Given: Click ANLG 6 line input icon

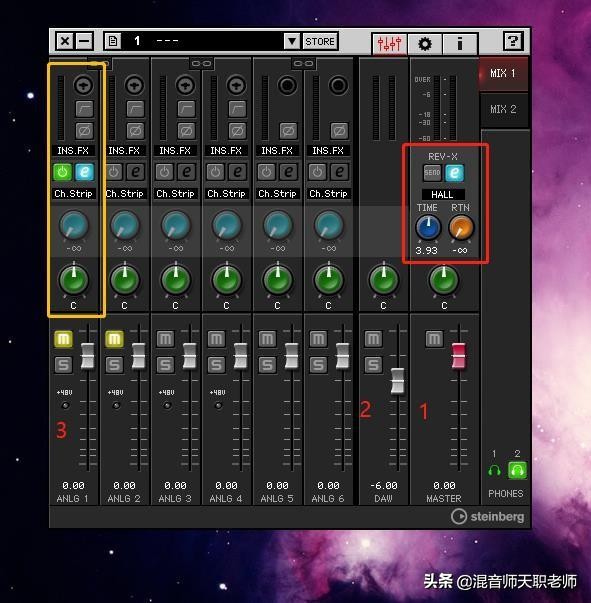Looking at the screenshot, I should click(x=338, y=85).
